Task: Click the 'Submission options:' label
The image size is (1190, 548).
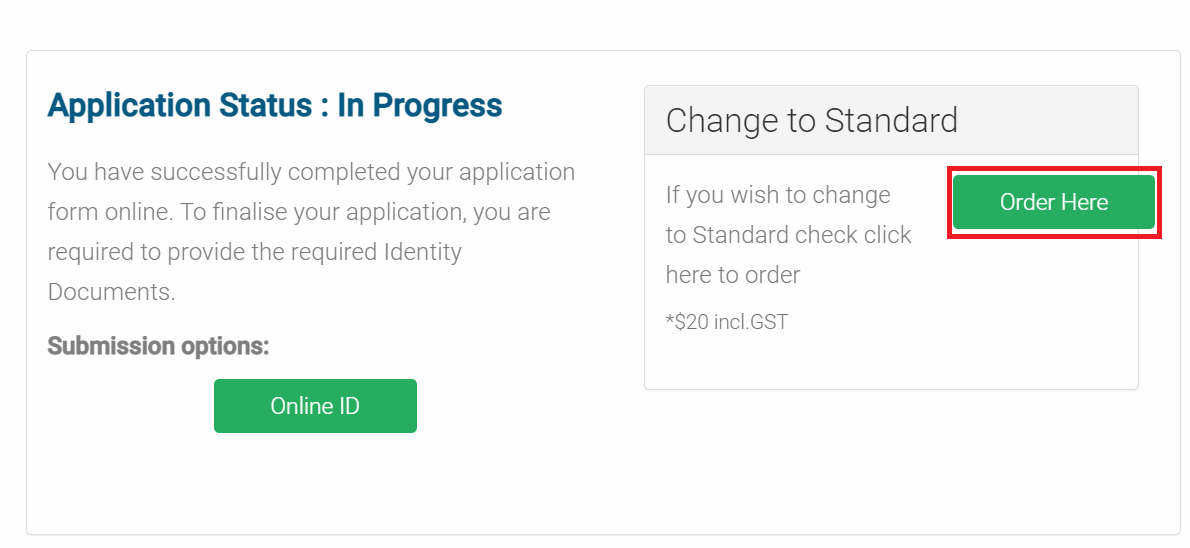Action: 158,346
